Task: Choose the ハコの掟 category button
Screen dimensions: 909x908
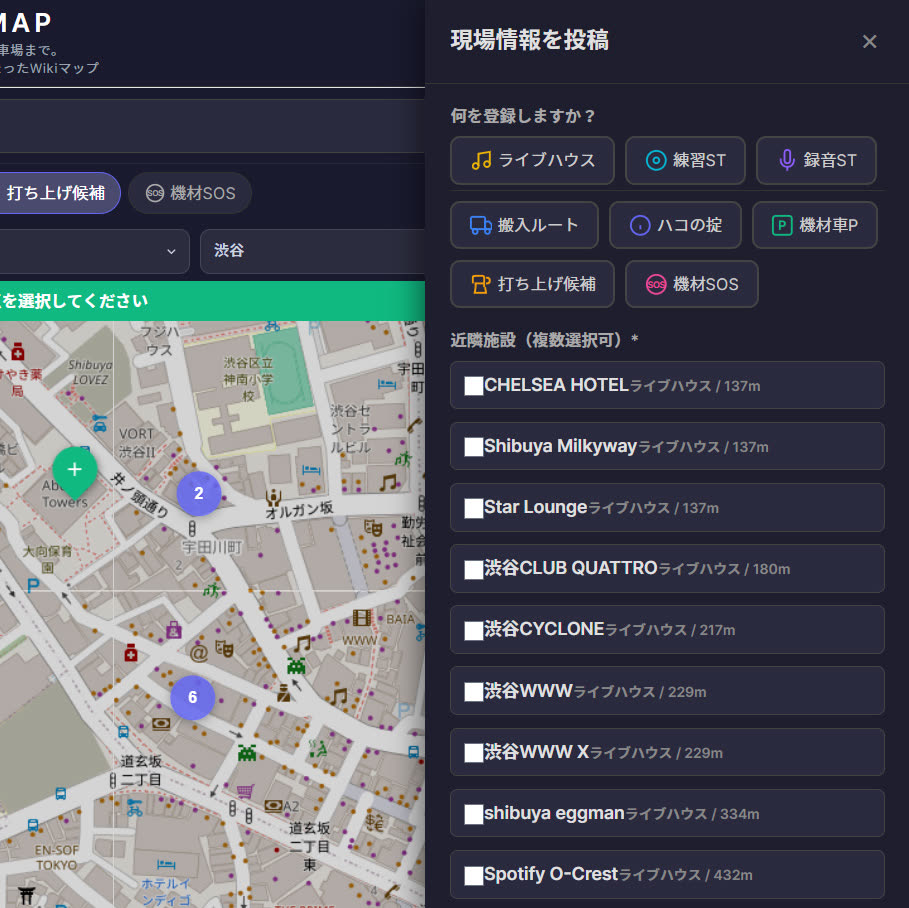Action: pyautogui.click(x=675, y=225)
